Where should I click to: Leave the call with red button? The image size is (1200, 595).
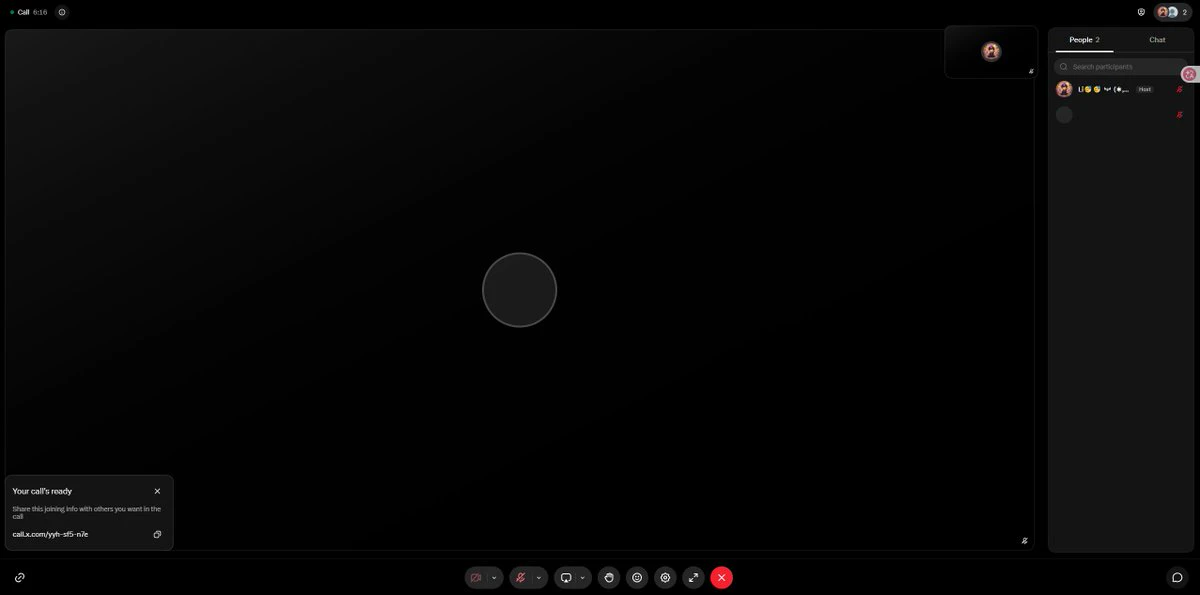click(721, 578)
